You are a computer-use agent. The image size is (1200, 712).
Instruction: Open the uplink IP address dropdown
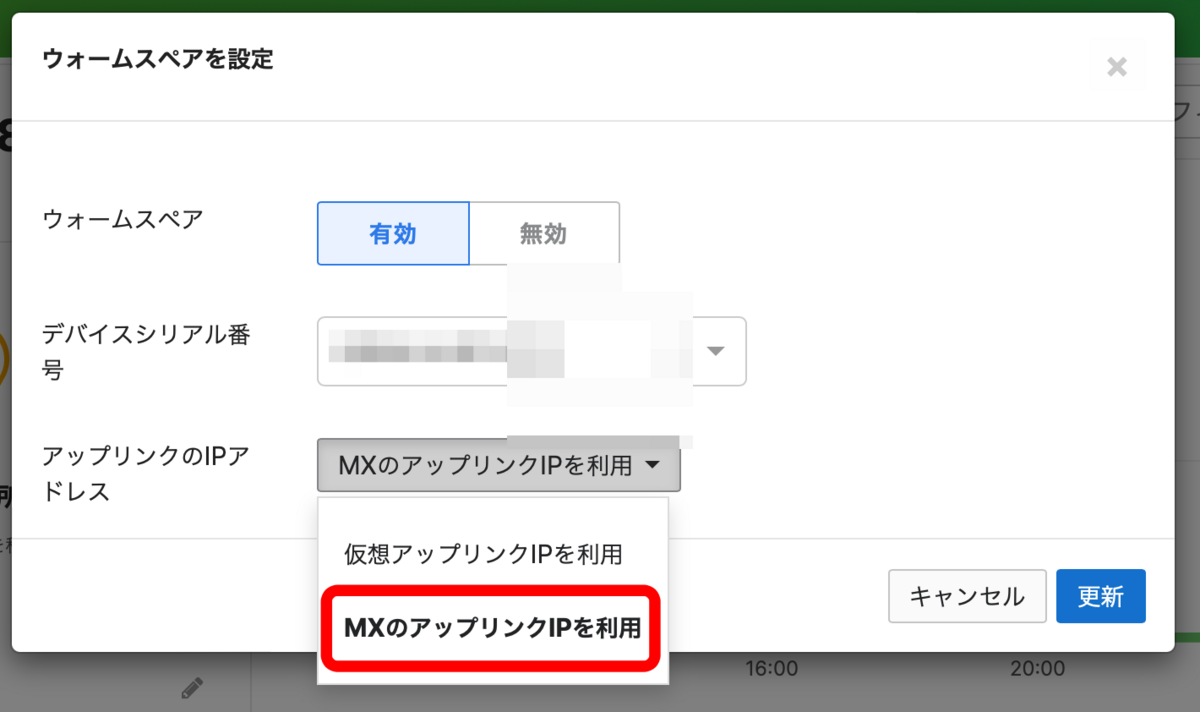tap(497, 465)
